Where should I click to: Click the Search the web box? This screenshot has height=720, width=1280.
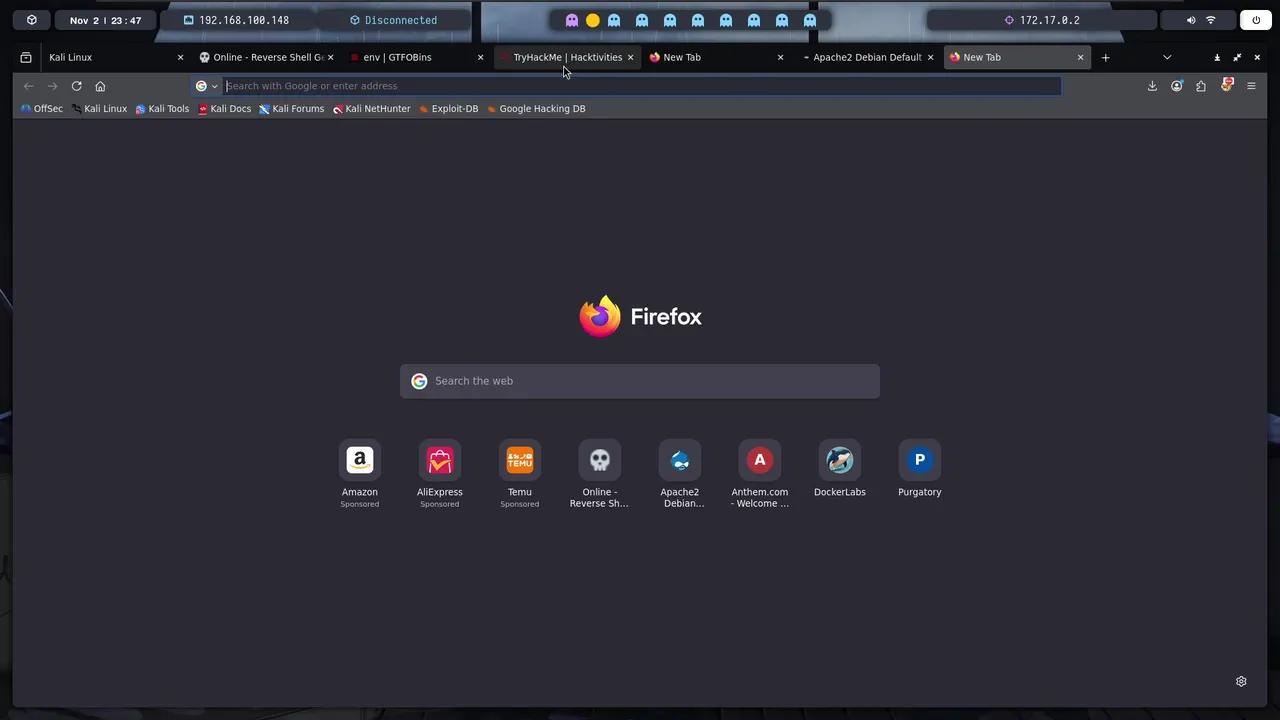point(640,381)
